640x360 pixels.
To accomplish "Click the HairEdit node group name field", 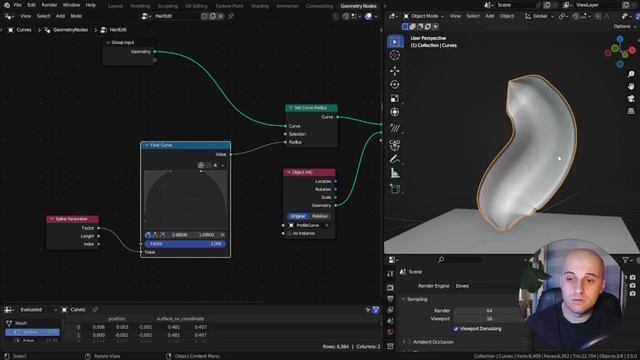I will pyautogui.click(x=176, y=16).
